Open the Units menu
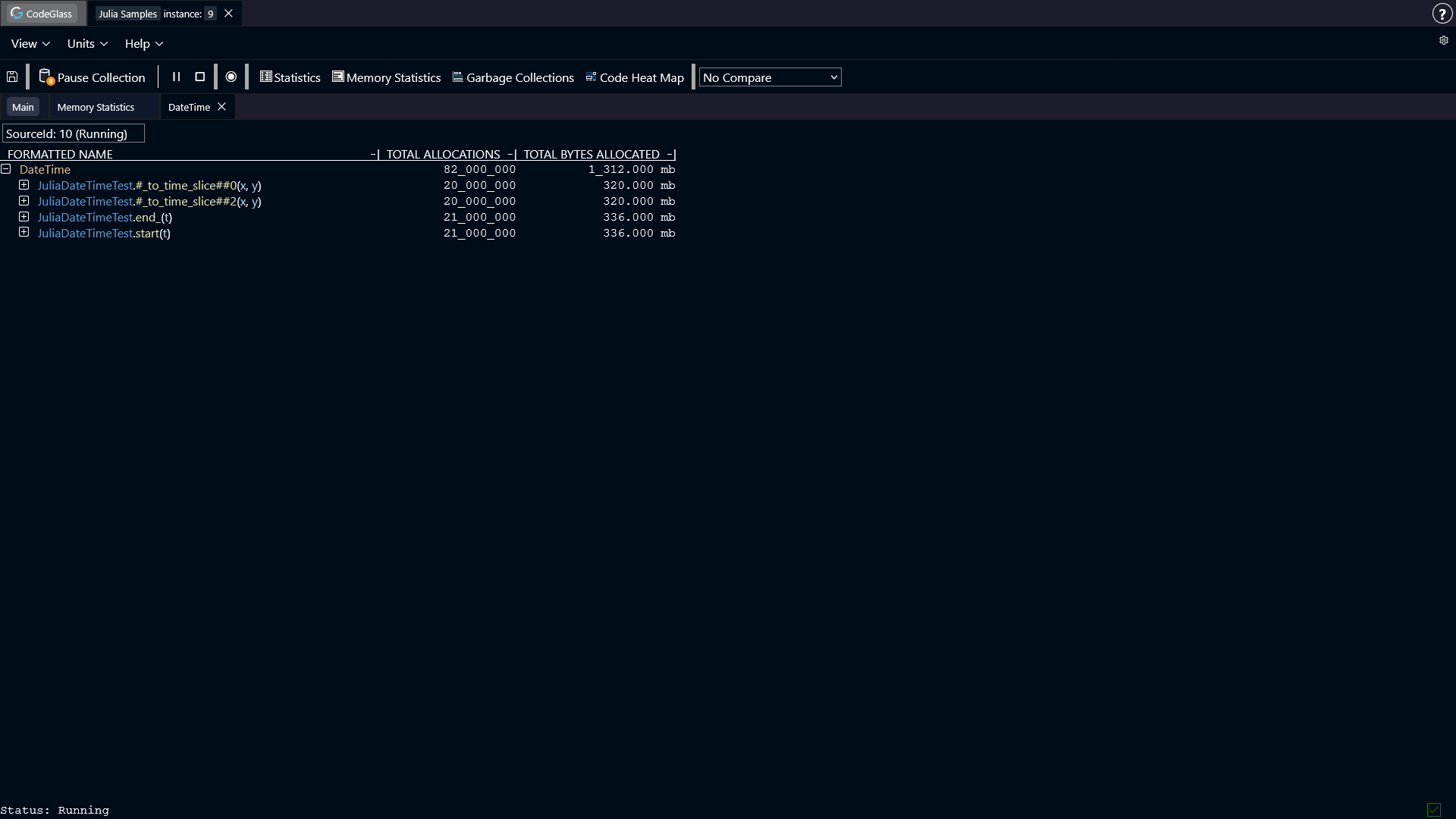Viewport: 1456px width, 819px height. (87, 44)
